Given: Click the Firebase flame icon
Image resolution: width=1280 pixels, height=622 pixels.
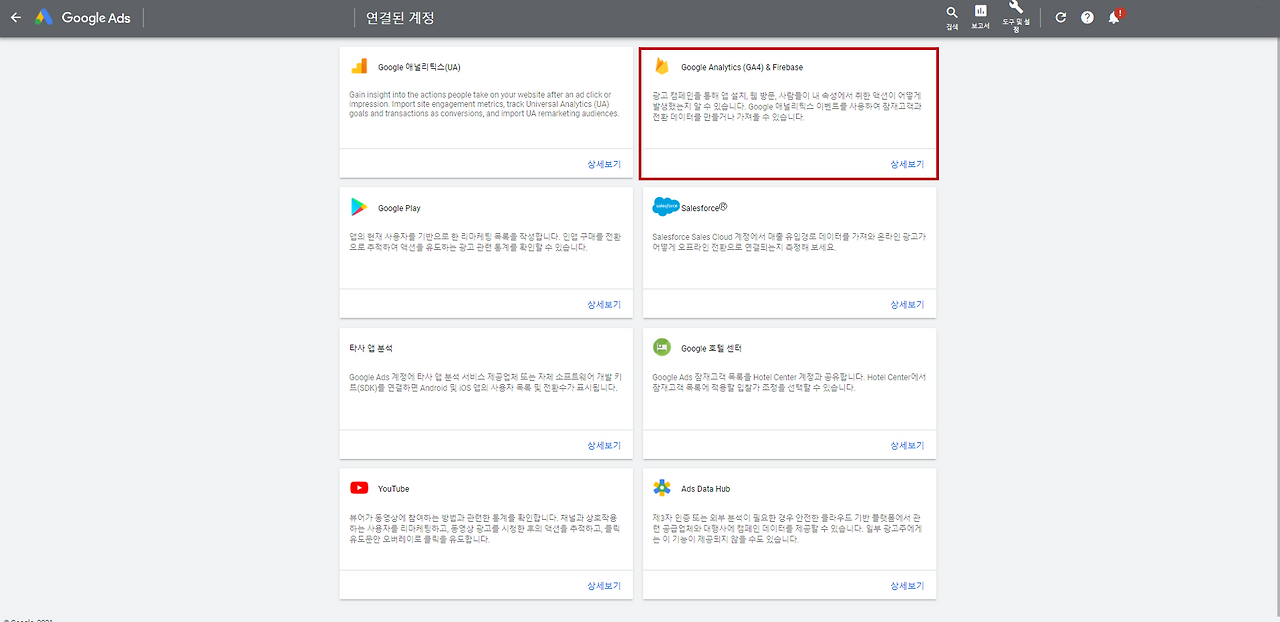Looking at the screenshot, I should tap(661, 67).
